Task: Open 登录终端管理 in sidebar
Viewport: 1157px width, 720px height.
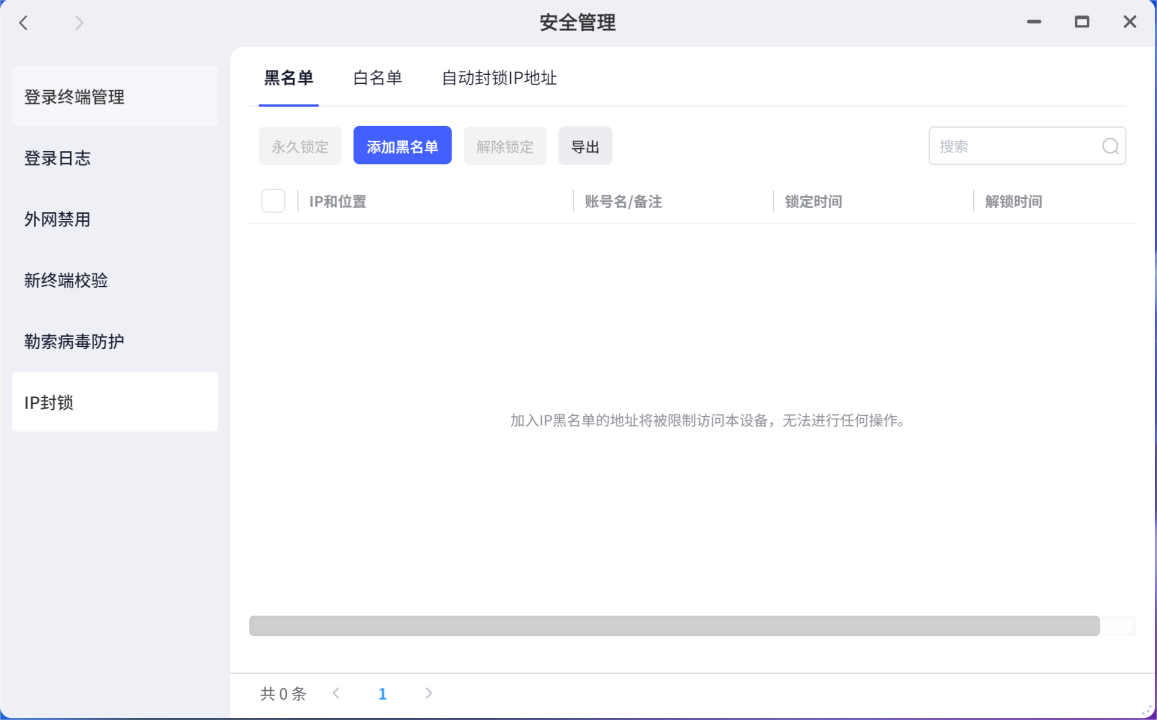Action: 115,97
